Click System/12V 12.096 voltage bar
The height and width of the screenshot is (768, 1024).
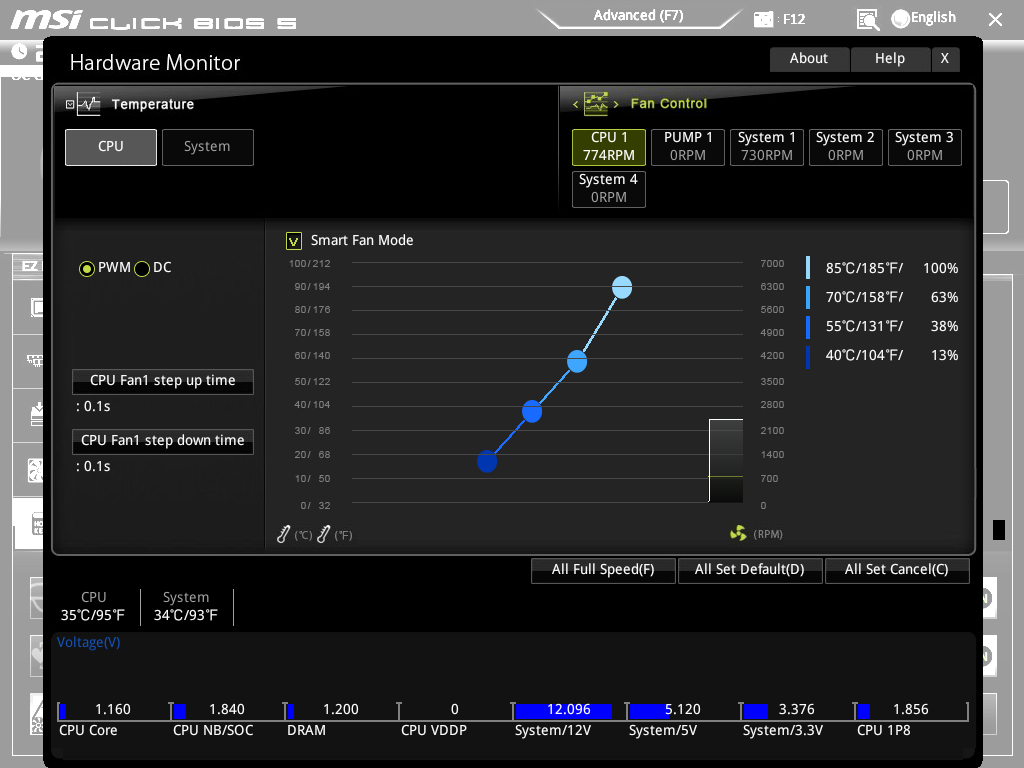click(569, 710)
